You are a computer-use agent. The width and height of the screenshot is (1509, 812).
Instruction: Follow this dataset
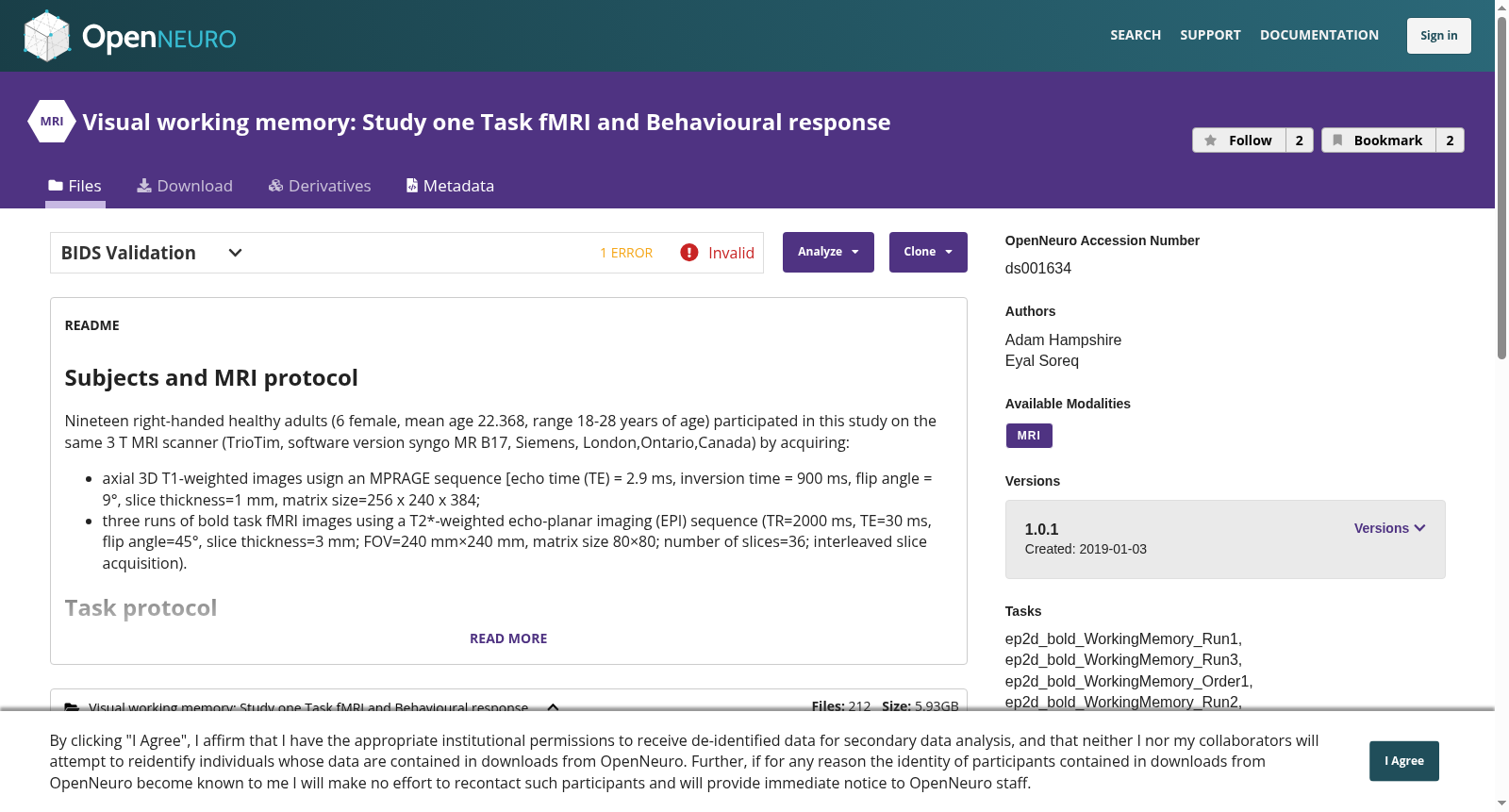click(1239, 141)
